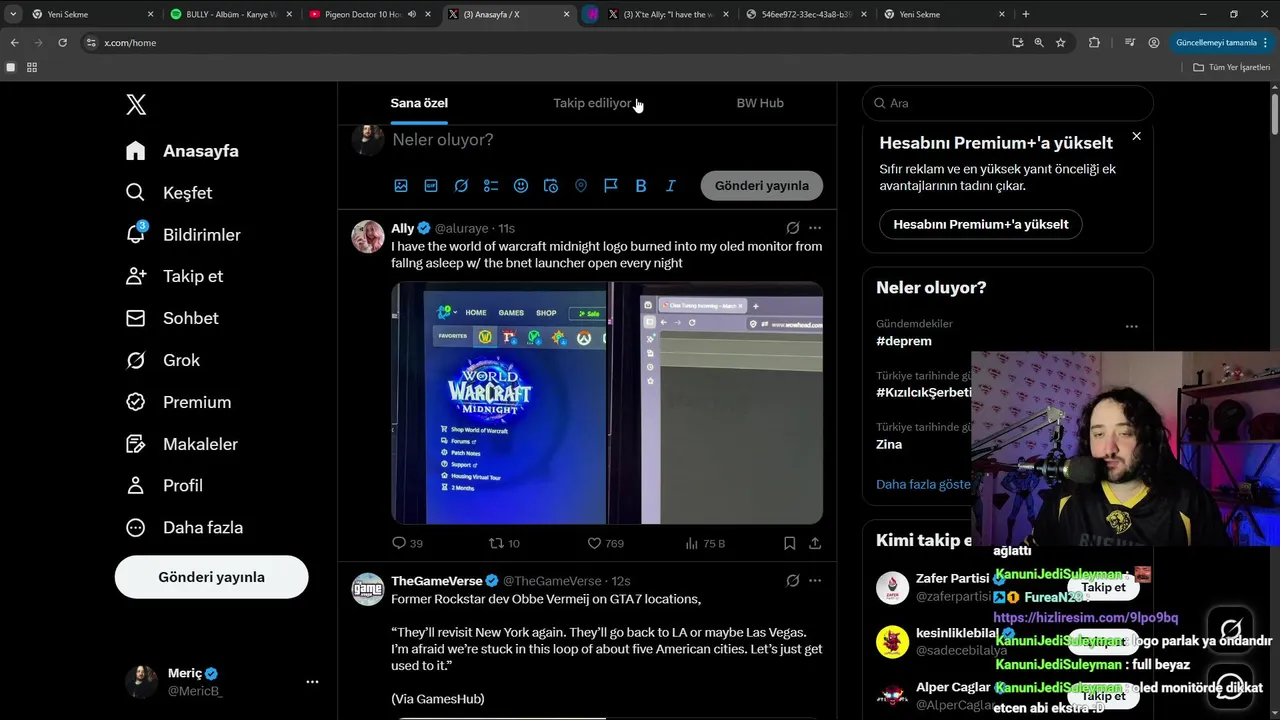Click the flag icon in the composer
Viewport: 1280px width, 720px height.
pos(611,186)
